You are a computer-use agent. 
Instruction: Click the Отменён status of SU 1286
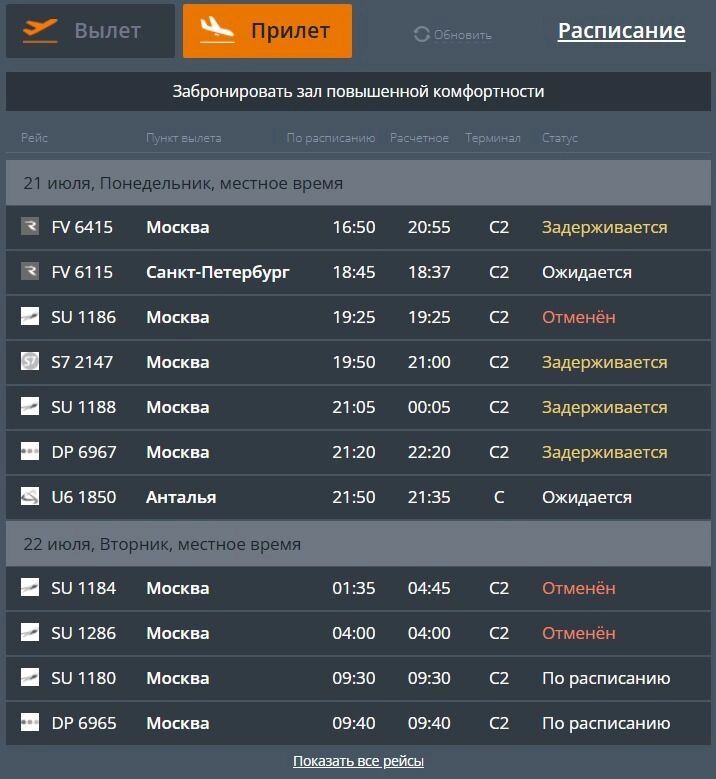coord(579,633)
